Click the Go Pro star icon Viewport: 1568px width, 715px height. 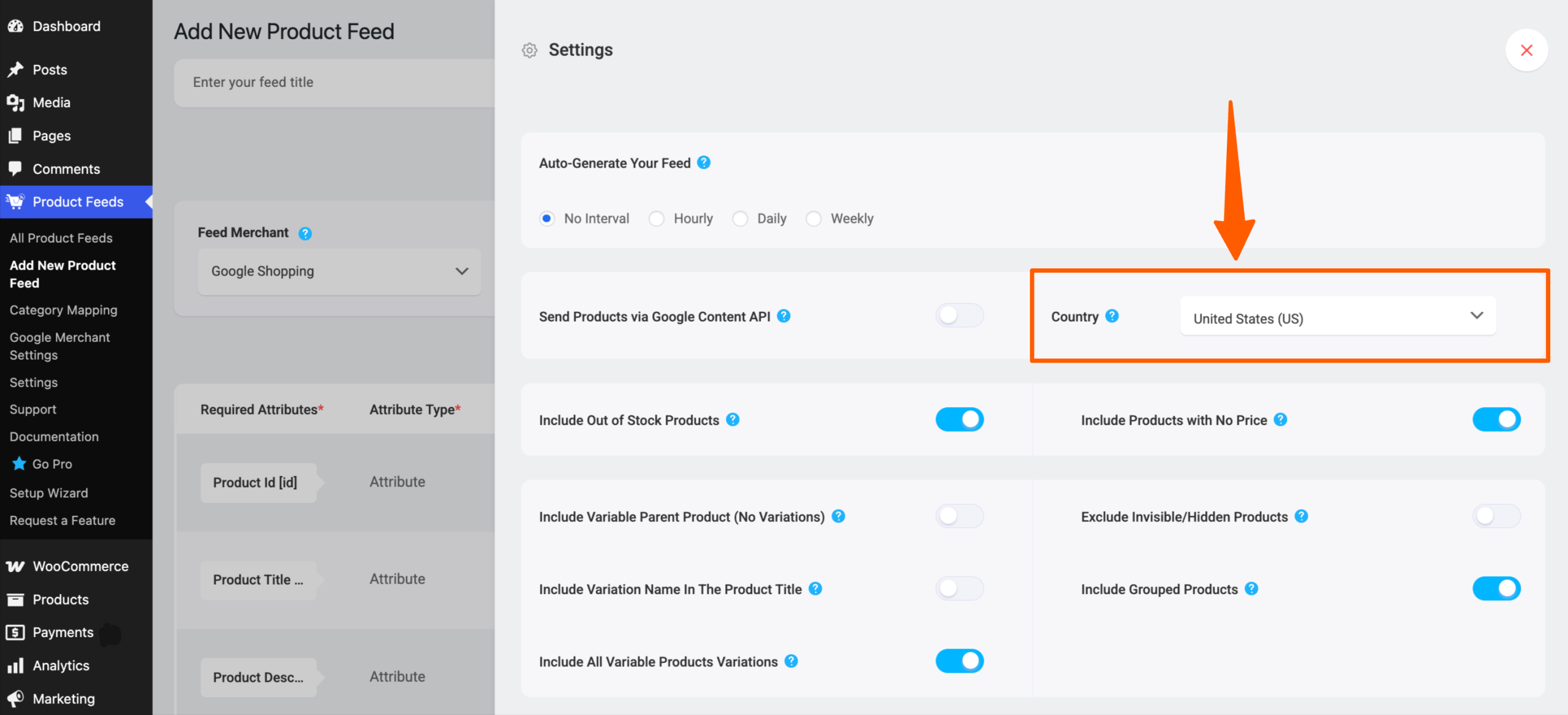[19, 464]
